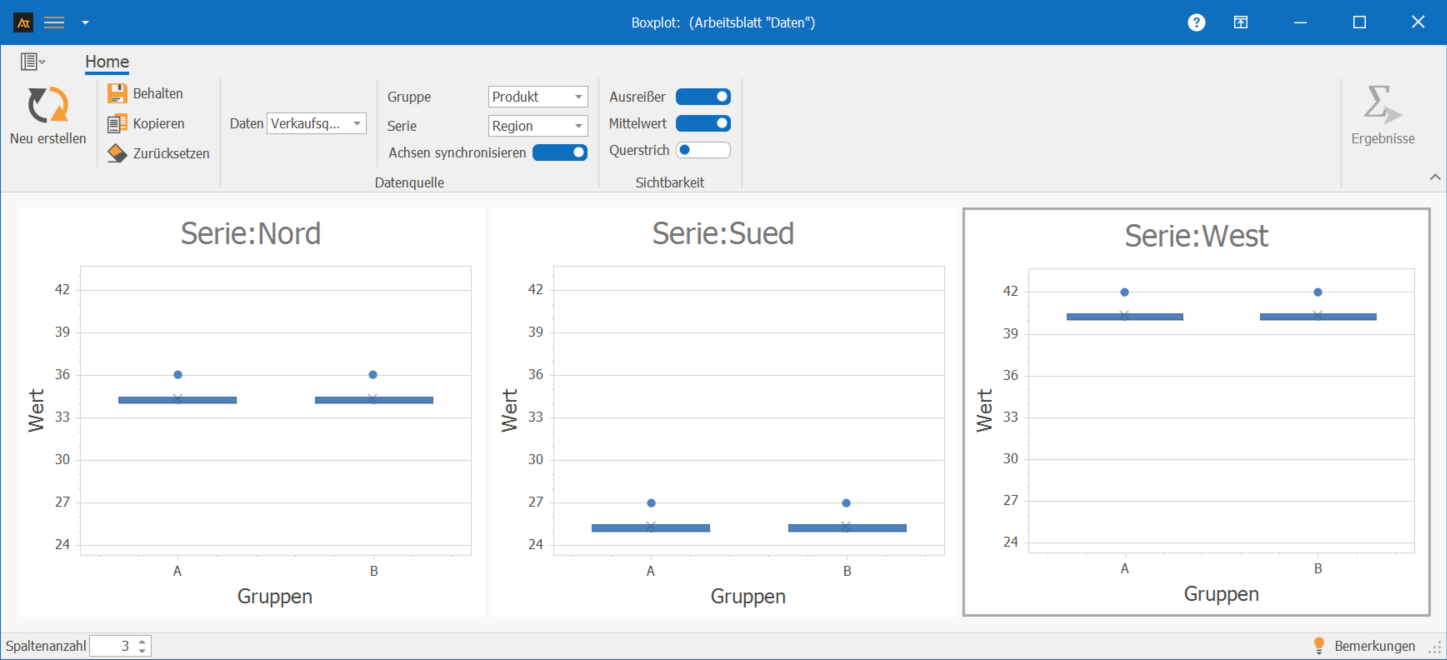The image size is (1447, 660).
Task: Turn off the Mittelwert switch
Action: click(x=703, y=124)
